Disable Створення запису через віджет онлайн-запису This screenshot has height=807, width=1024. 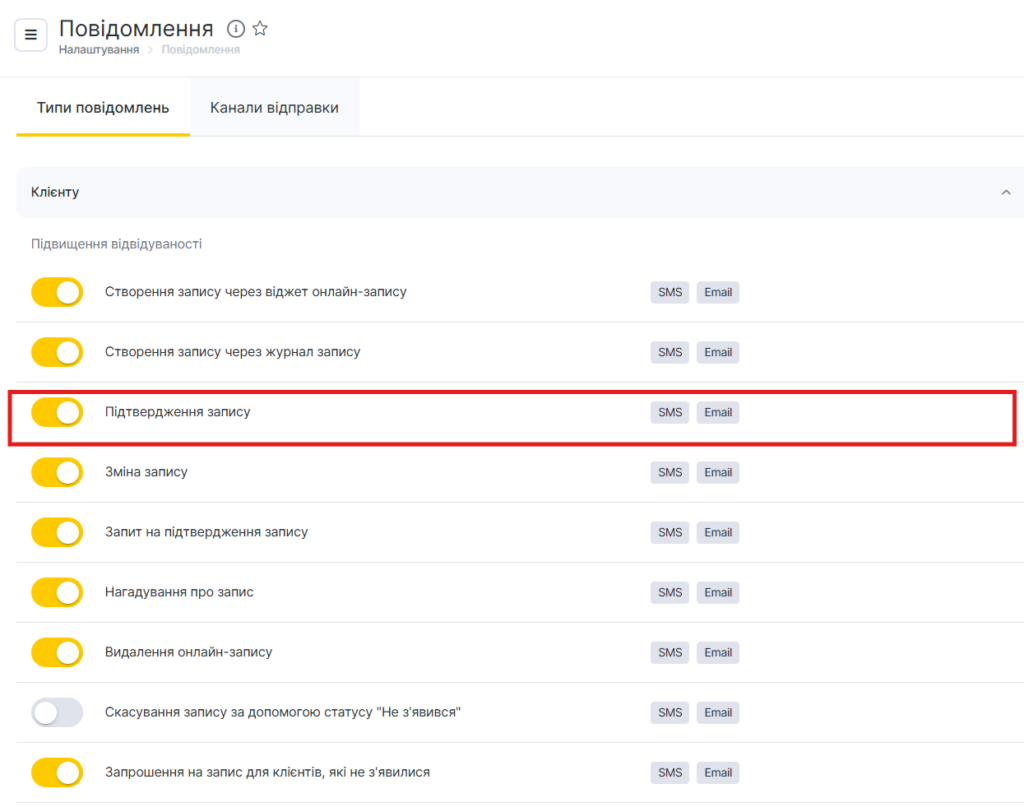coord(57,292)
